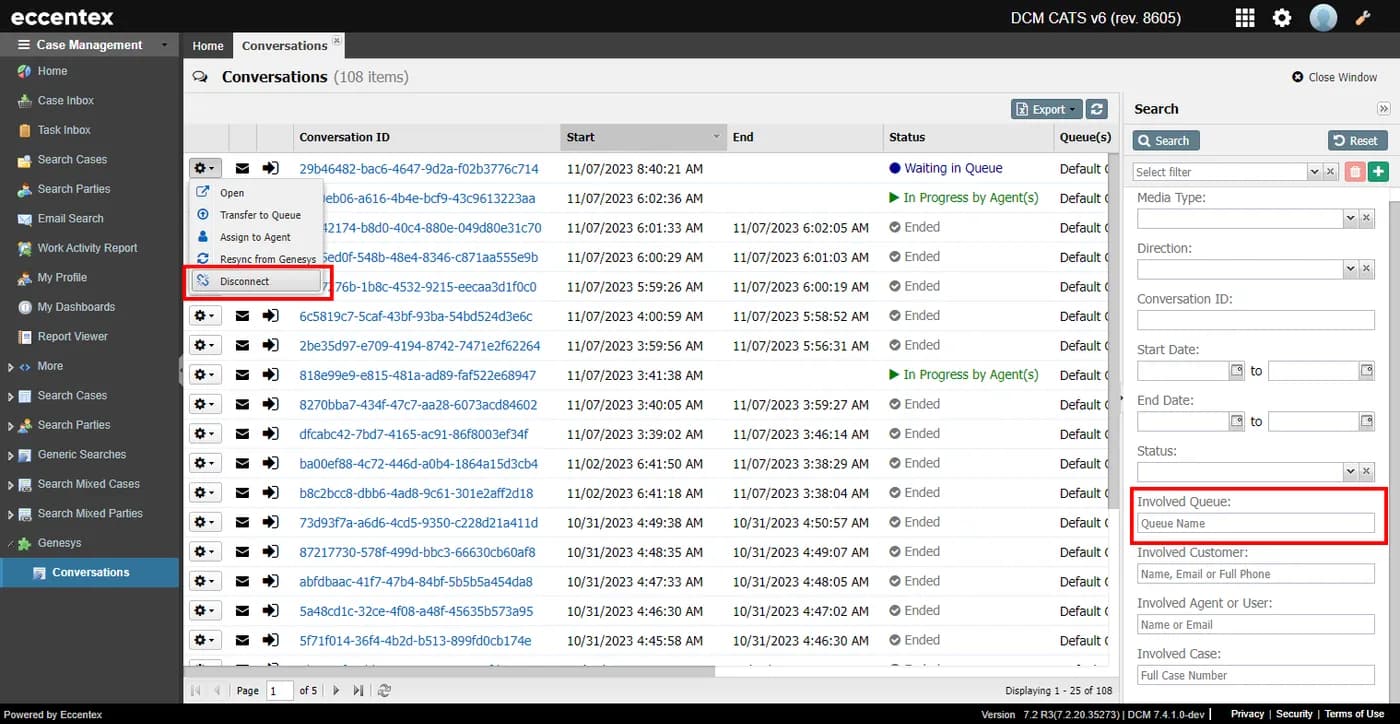Add a filter with green plus icon
1400x724 pixels.
(1379, 172)
